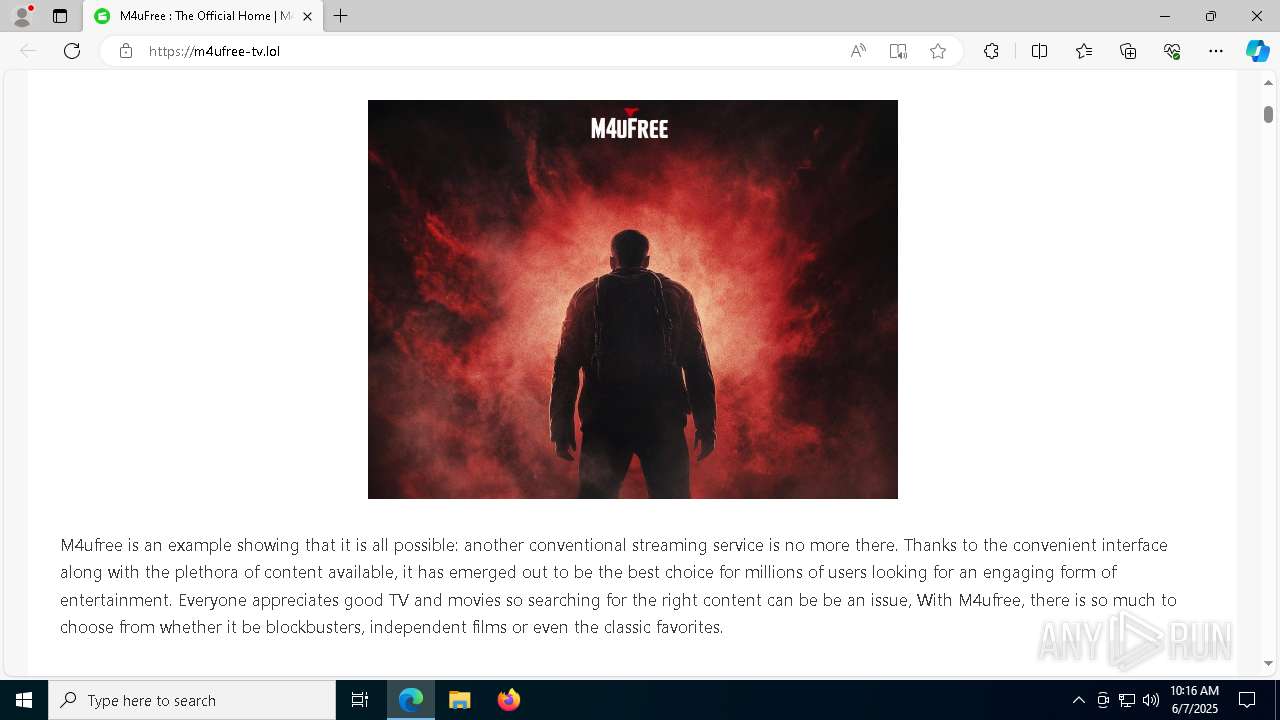This screenshot has height=720, width=1280.
Task: Open Immersive Reader view
Action: (898, 51)
